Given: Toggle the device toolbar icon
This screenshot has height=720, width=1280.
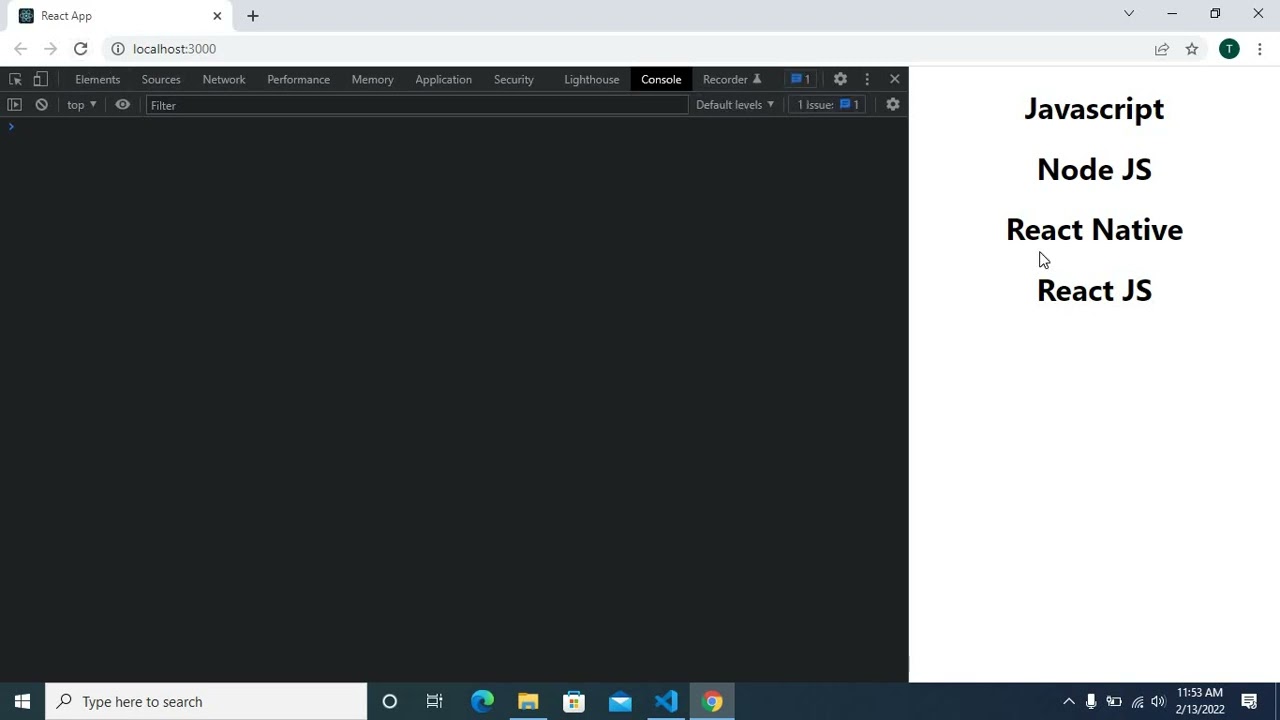Looking at the screenshot, I should point(40,79).
